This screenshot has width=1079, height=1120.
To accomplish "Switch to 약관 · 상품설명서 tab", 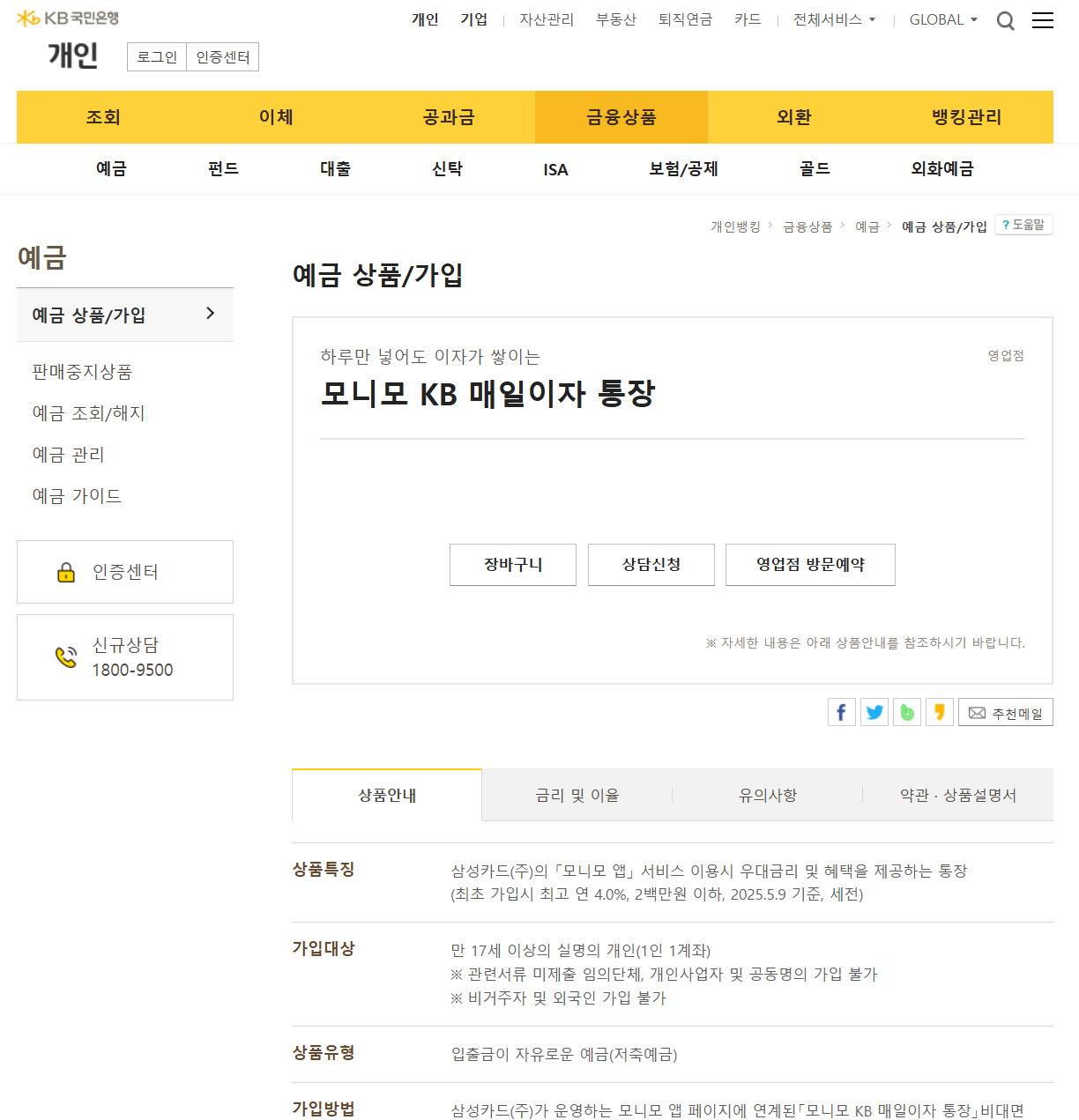I will [x=958, y=795].
